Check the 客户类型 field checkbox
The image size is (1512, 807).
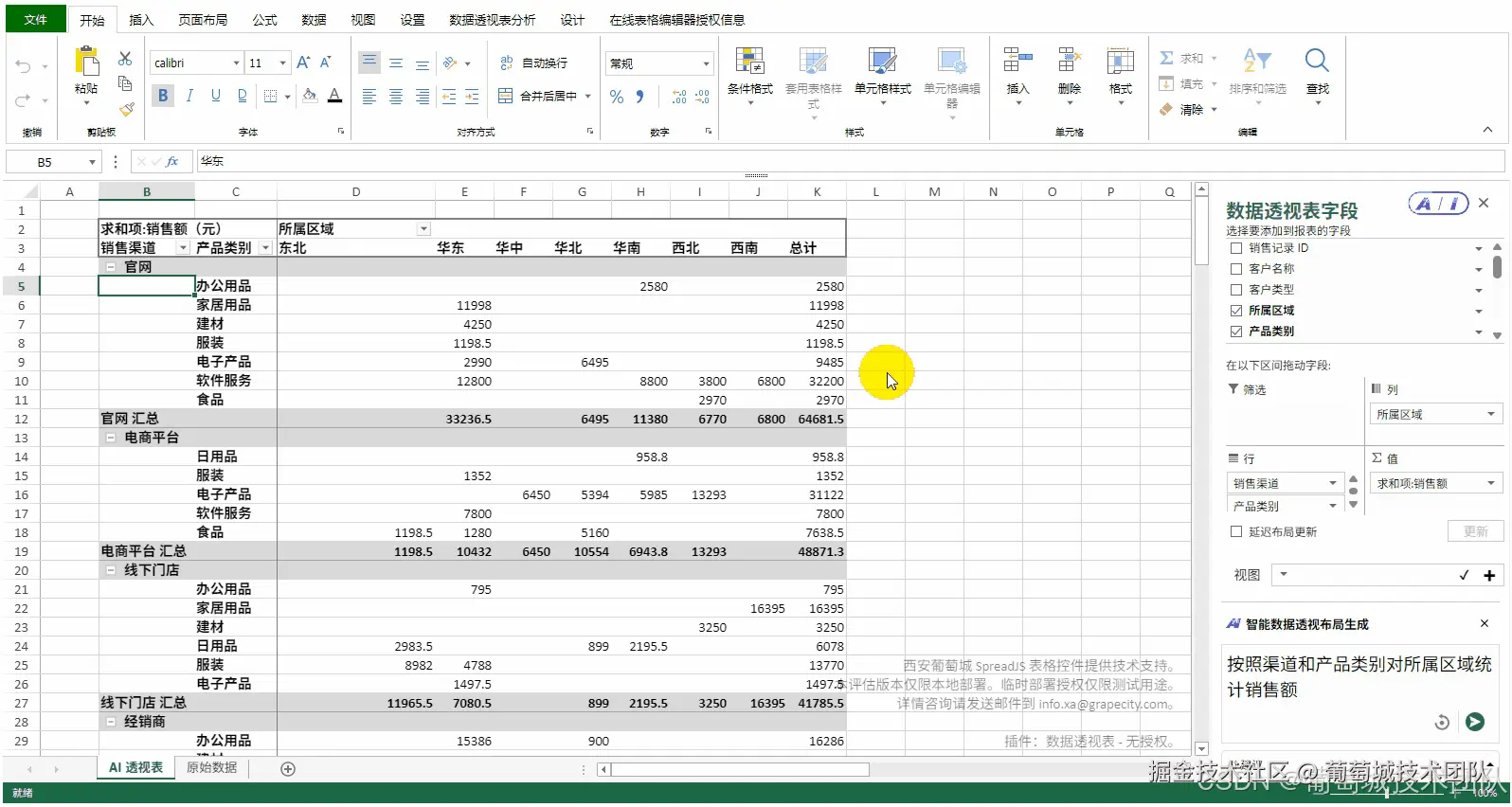coord(1236,290)
